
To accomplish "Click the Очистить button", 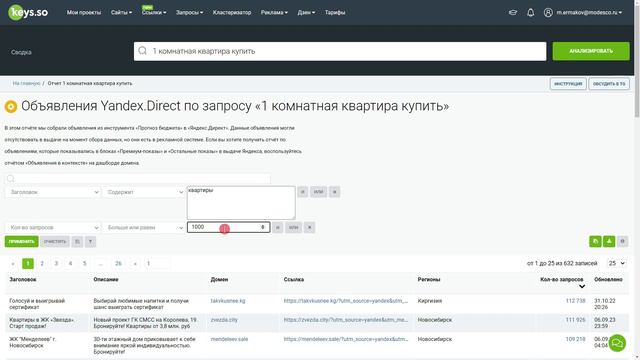I will [x=55, y=242].
